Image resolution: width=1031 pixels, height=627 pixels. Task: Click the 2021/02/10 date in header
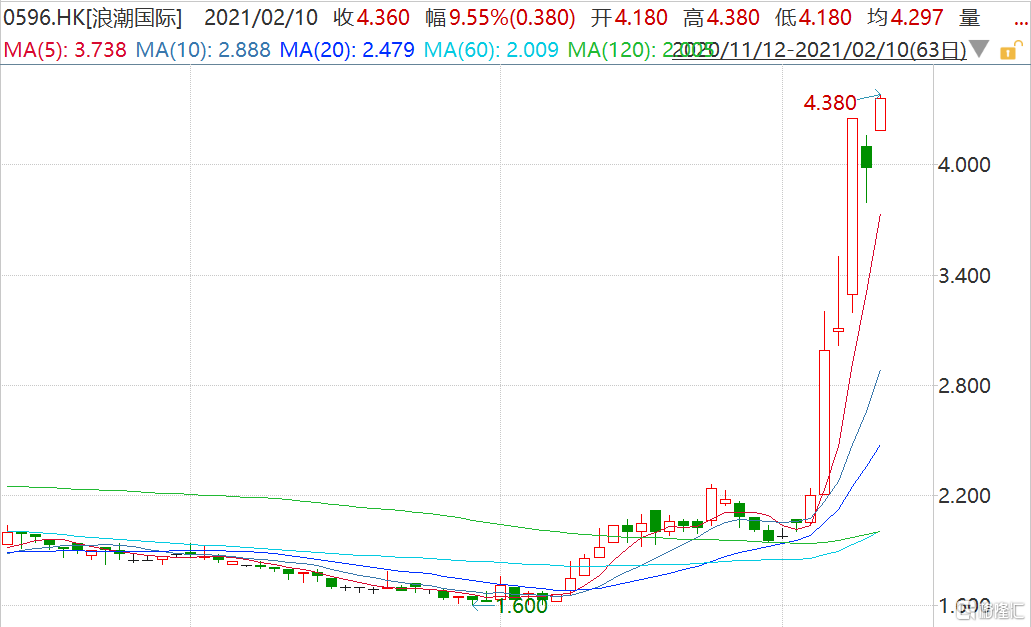point(261,18)
